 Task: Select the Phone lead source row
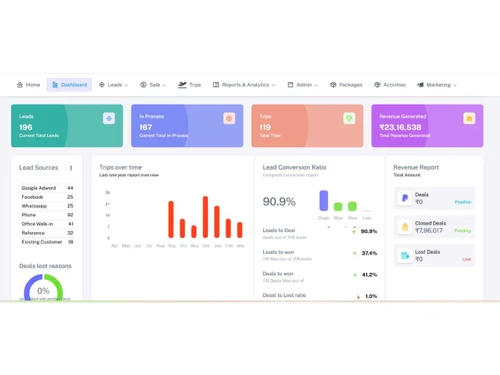pos(47,215)
